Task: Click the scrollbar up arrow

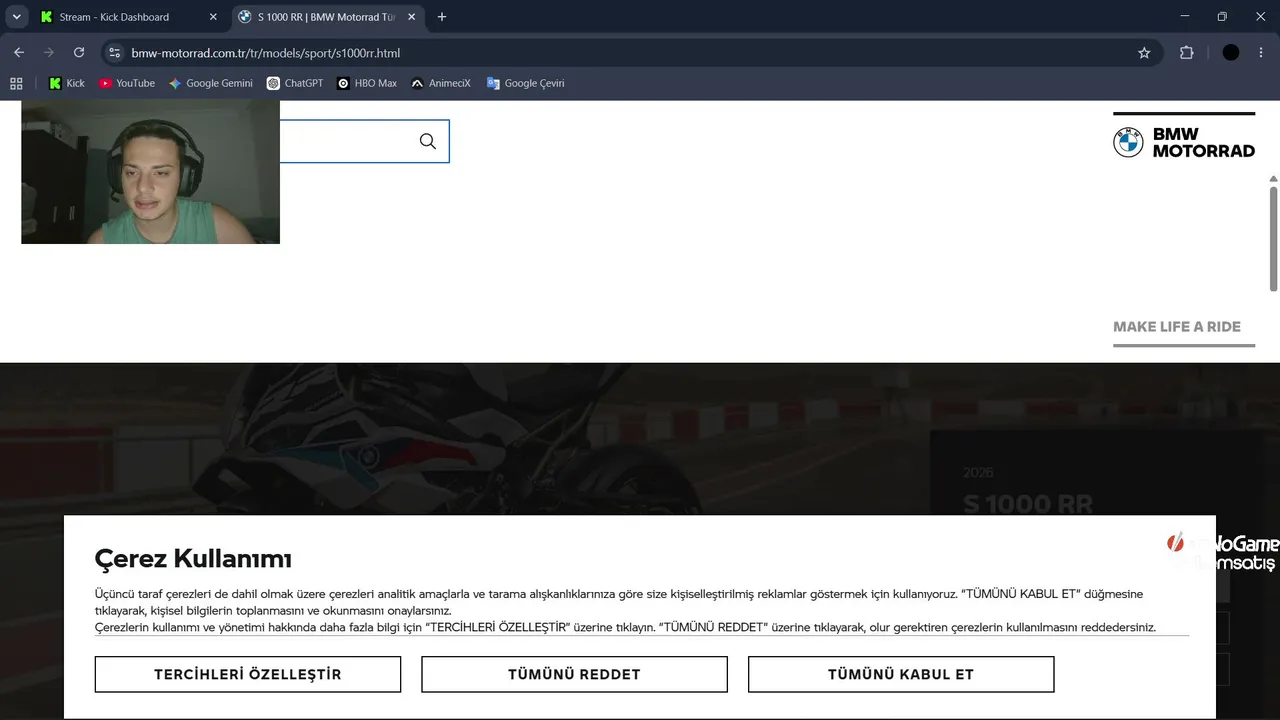Action: click(1273, 178)
